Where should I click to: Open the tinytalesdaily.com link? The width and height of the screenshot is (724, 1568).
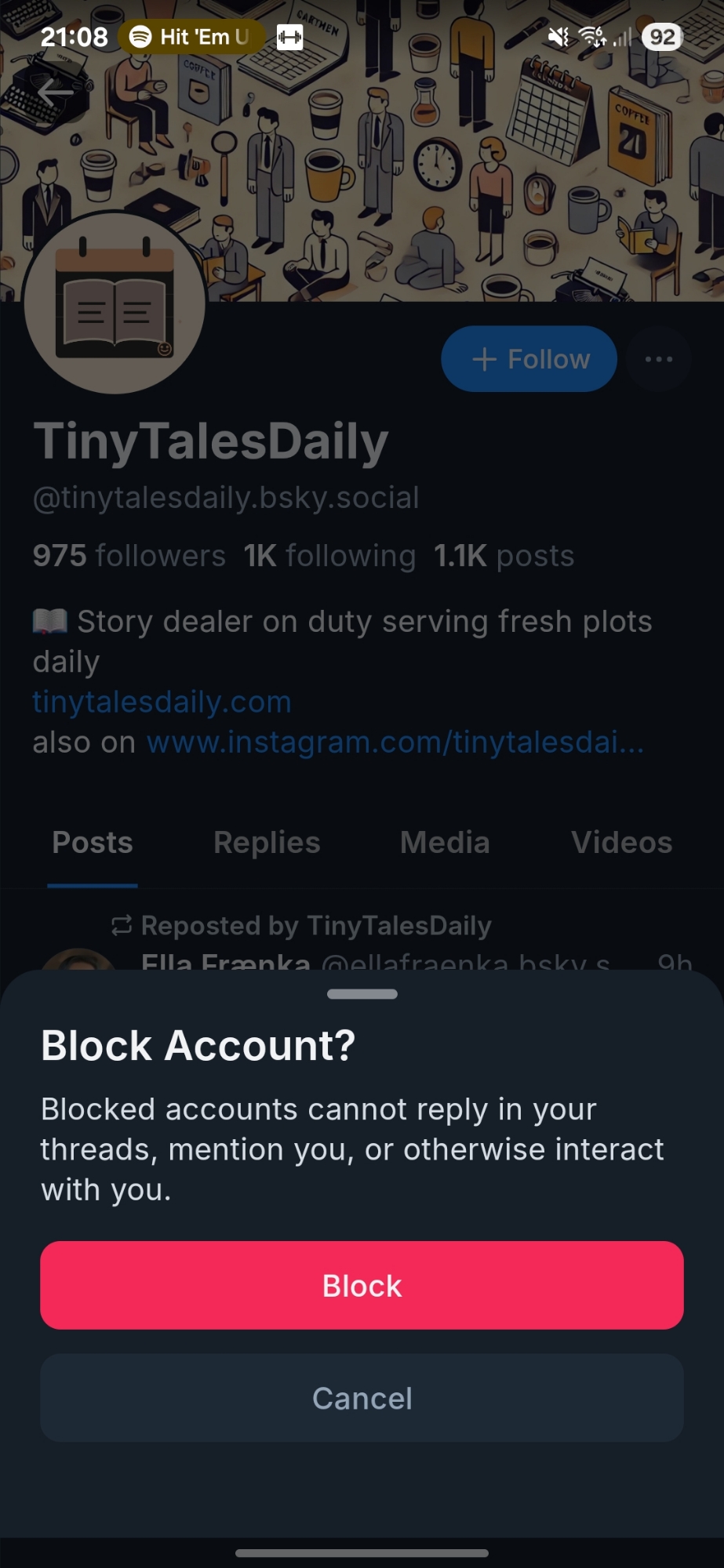(x=162, y=702)
